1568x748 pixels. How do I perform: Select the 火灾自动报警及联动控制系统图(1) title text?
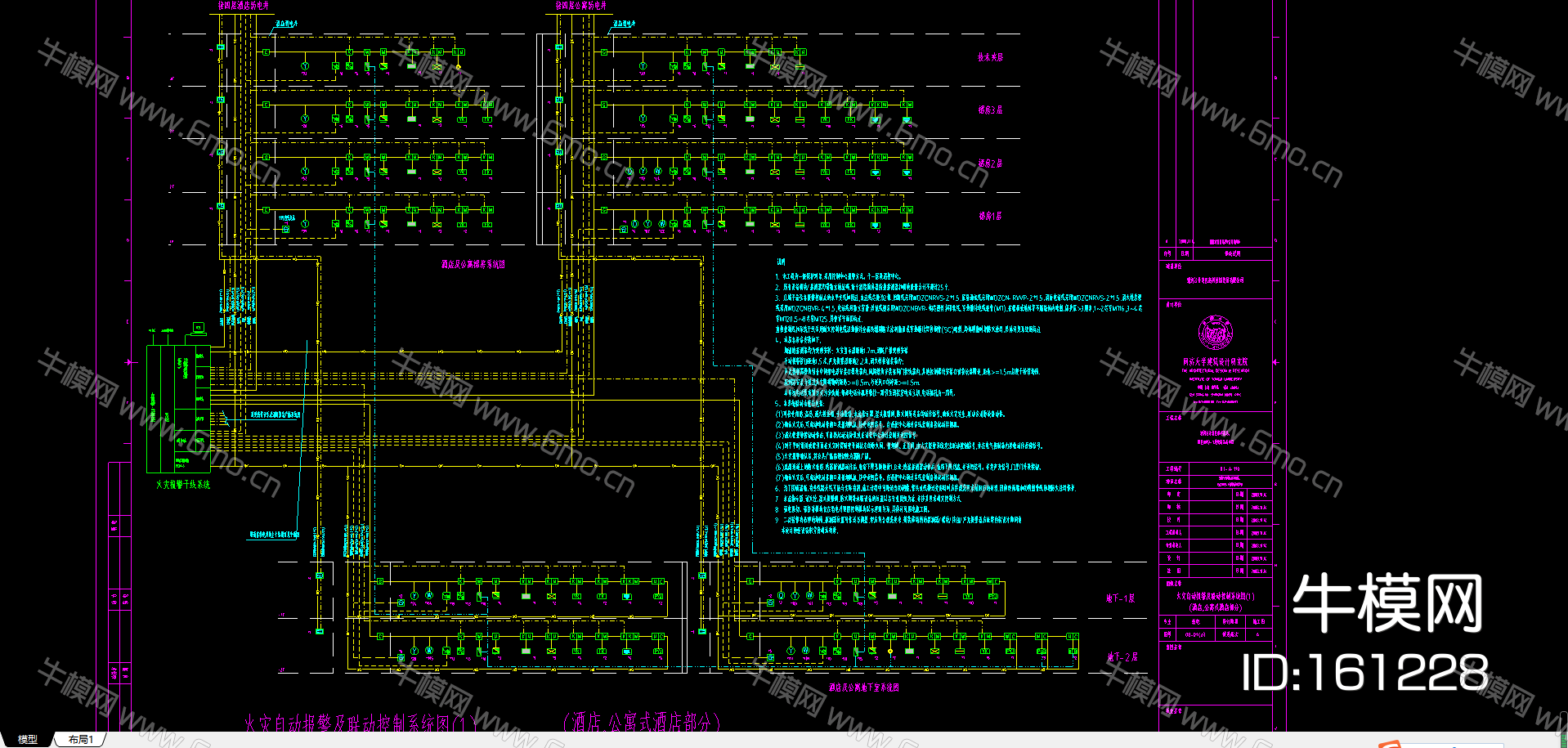tap(360, 723)
